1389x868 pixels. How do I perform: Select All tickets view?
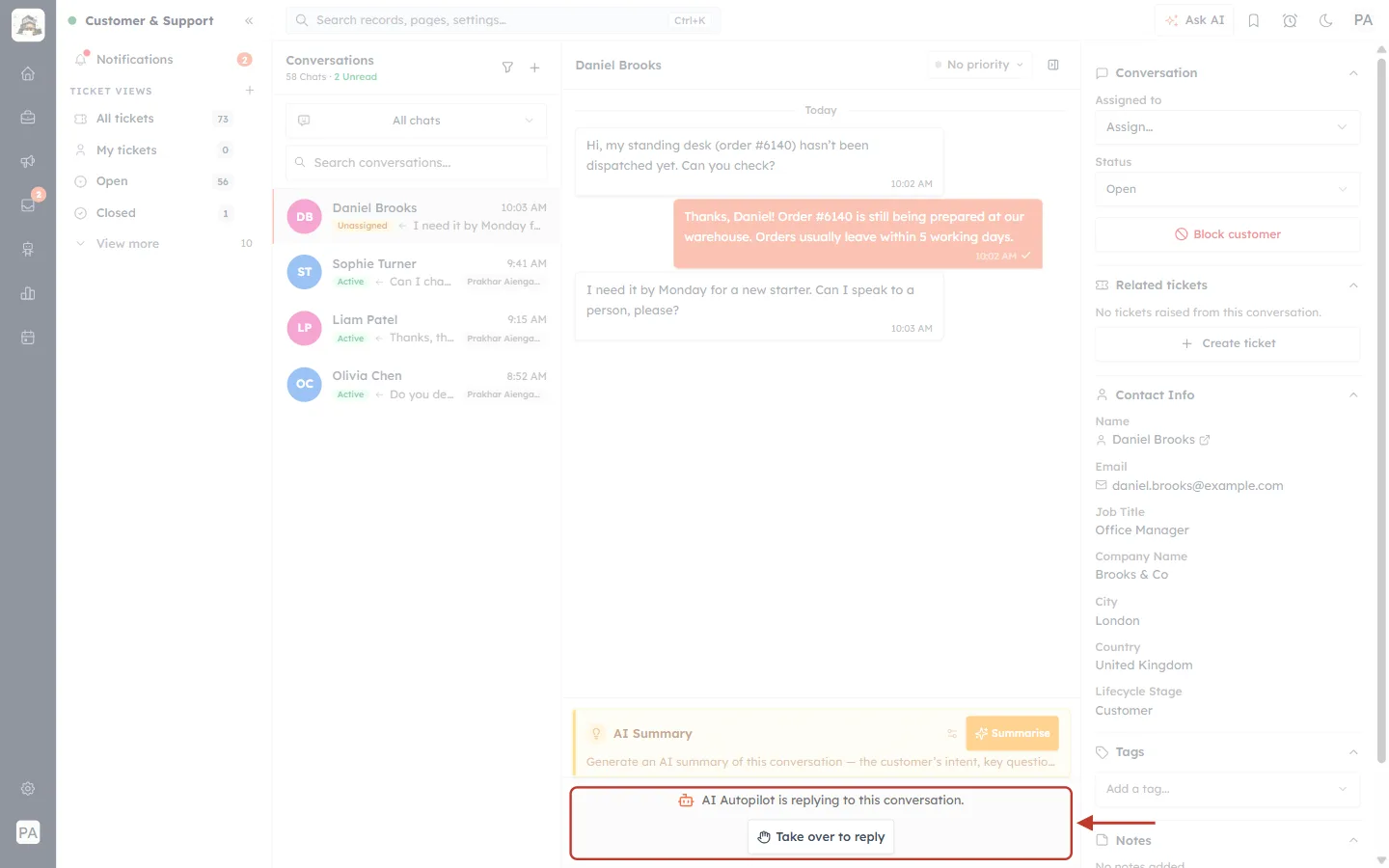164,119
